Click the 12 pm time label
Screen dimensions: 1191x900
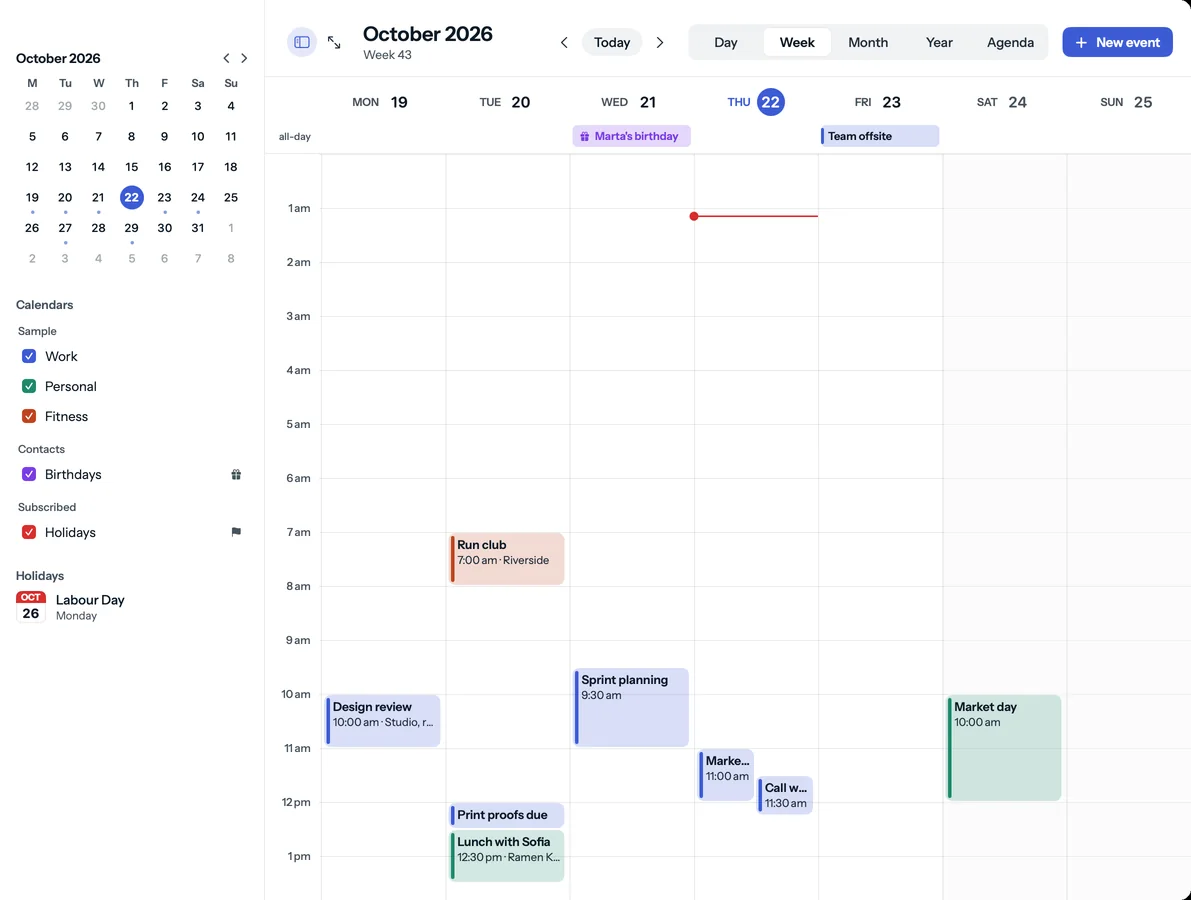pyautogui.click(x=296, y=802)
